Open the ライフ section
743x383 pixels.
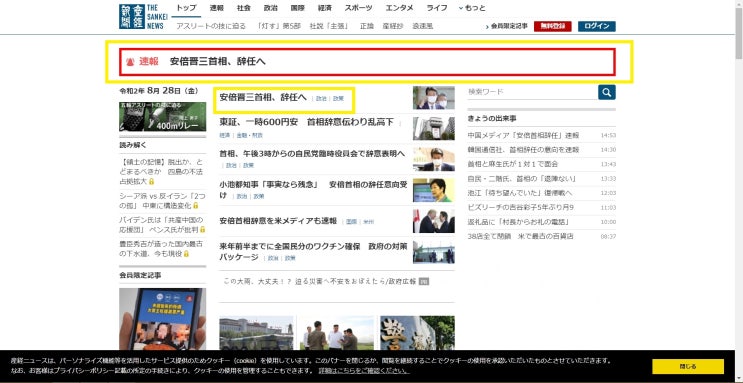[436, 8]
